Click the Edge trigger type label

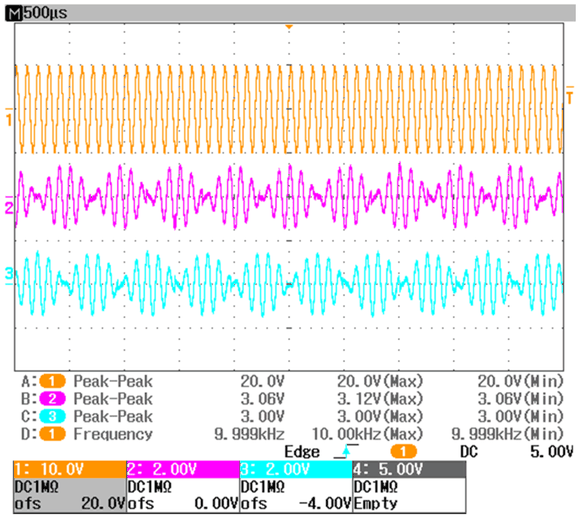point(302,452)
